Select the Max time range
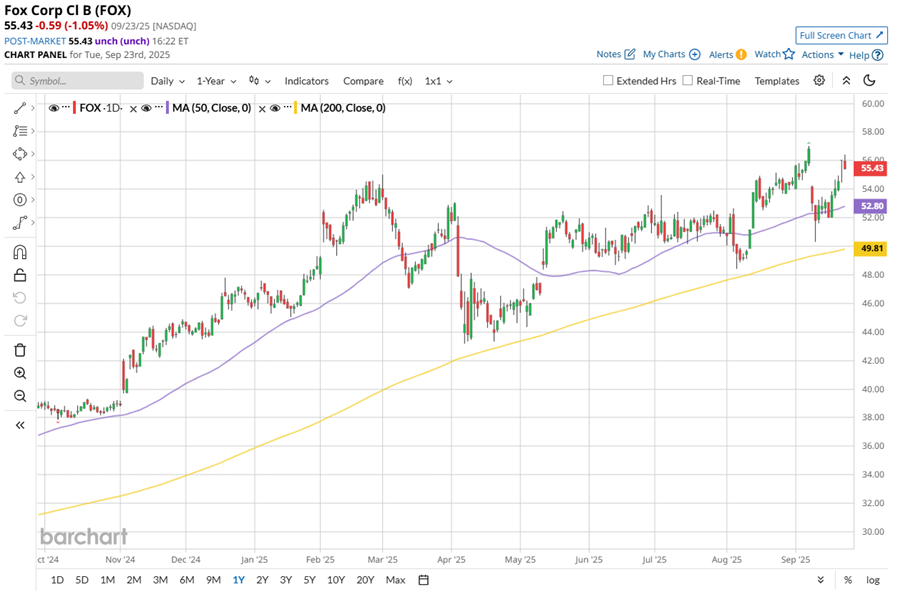The height and width of the screenshot is (597, 903). 396,580
